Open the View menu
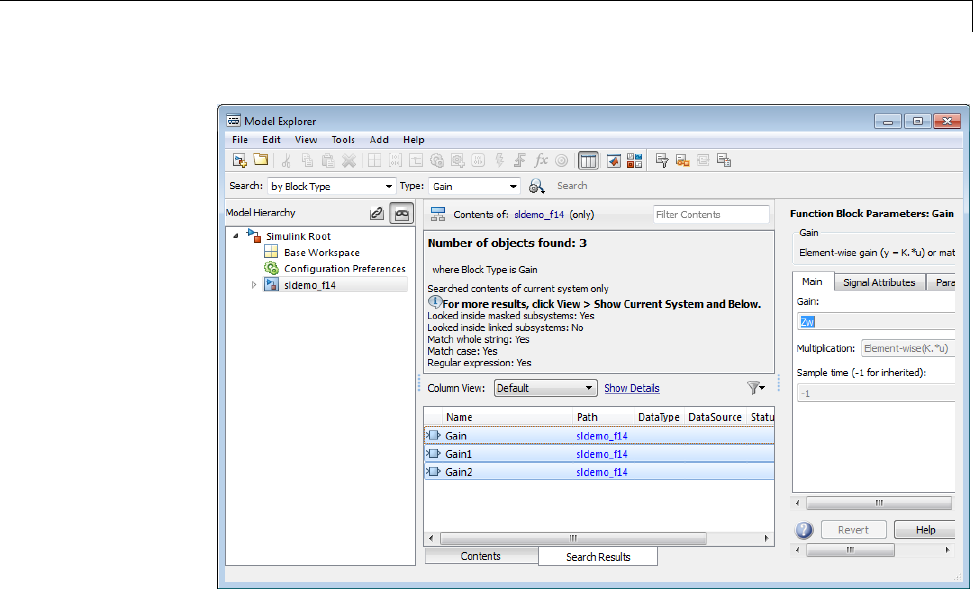Viewport: 973px width, 589px height. 306,140
